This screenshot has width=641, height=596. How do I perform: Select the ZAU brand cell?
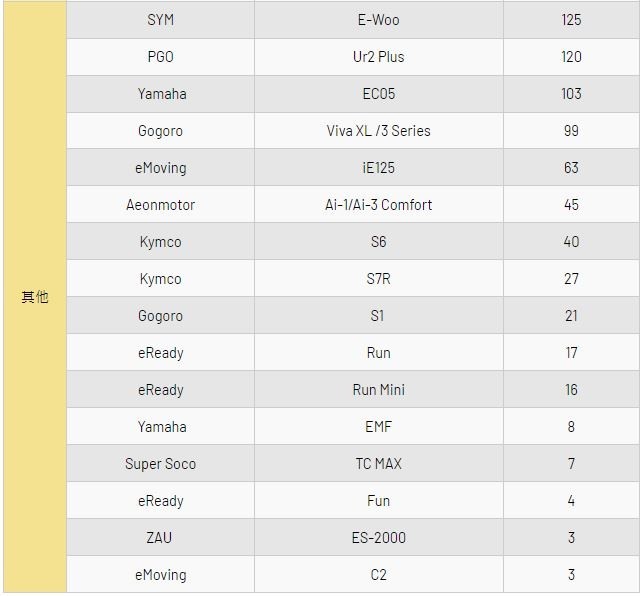point(160,538)
